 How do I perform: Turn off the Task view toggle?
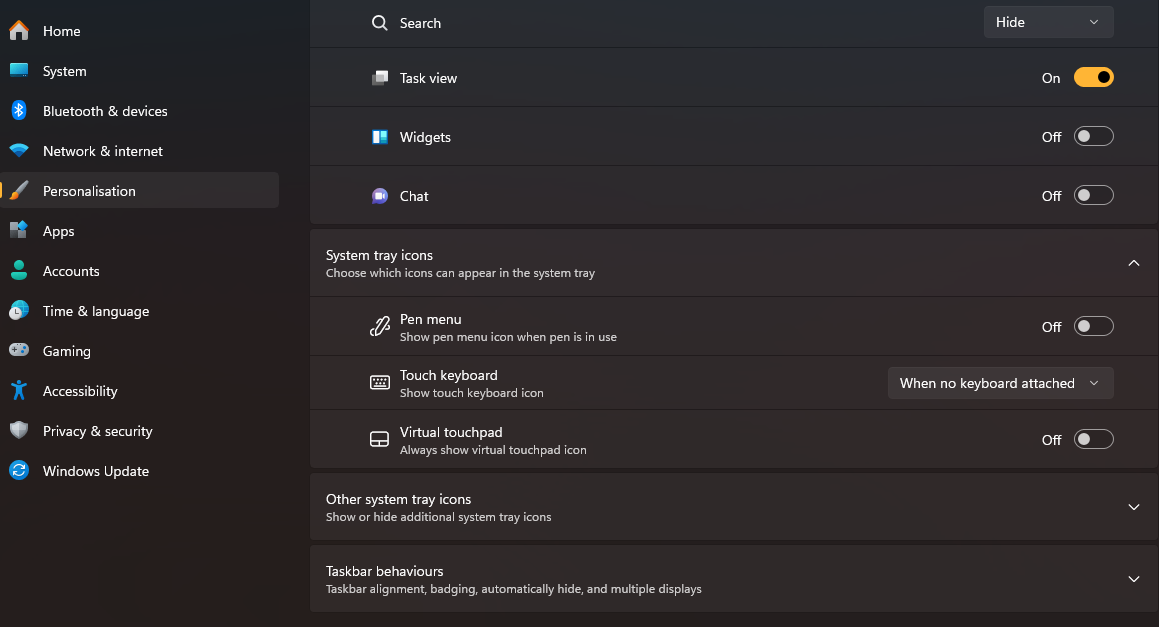pos(1093,77)
